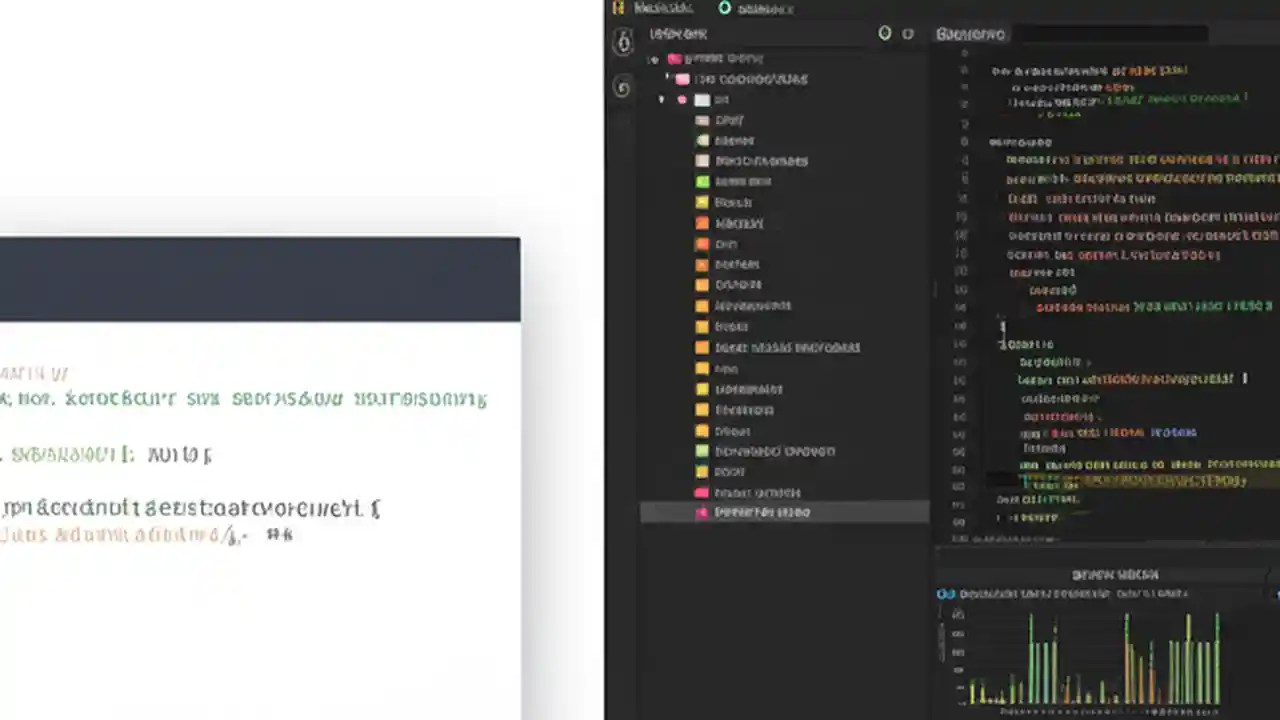Open the collapse-all icon beside the refresh icon

pyautogui.click(x=908, y=33)
